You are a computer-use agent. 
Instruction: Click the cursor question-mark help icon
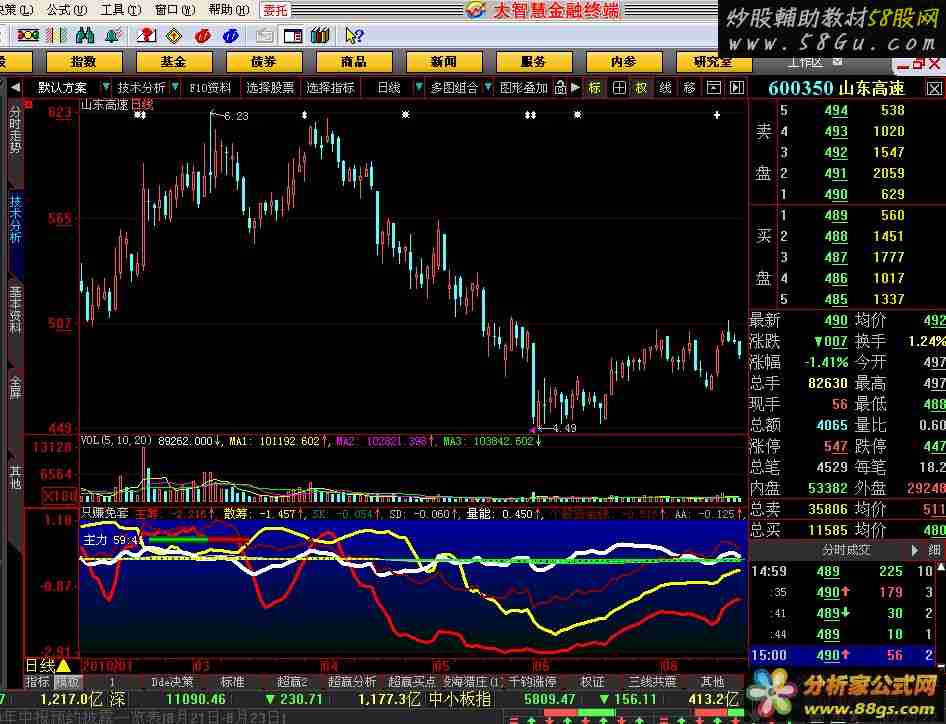353,36
